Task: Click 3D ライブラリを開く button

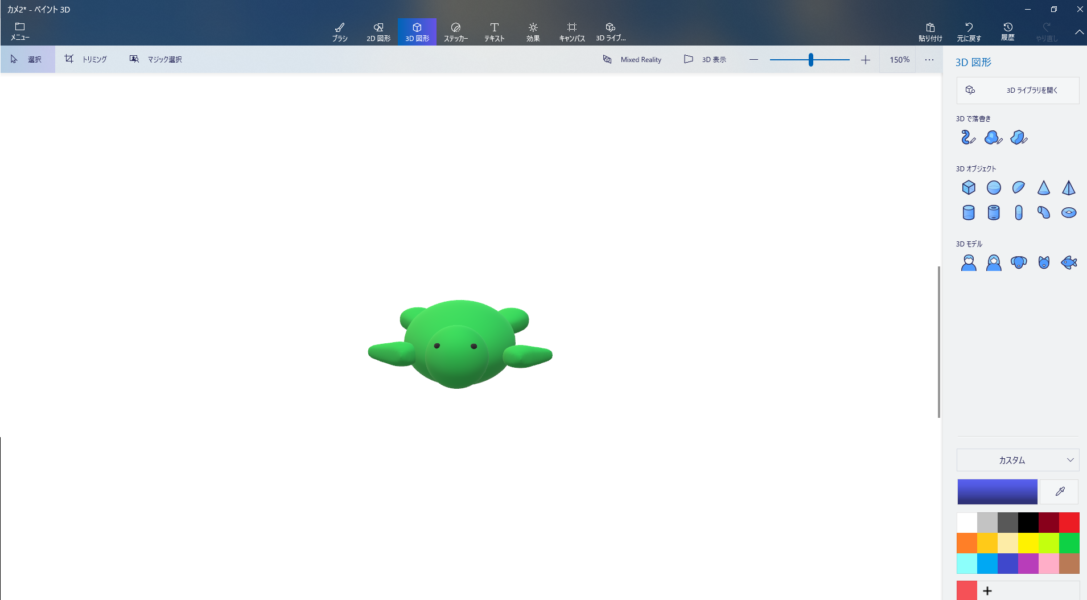Action: (x=1018, y=90)
